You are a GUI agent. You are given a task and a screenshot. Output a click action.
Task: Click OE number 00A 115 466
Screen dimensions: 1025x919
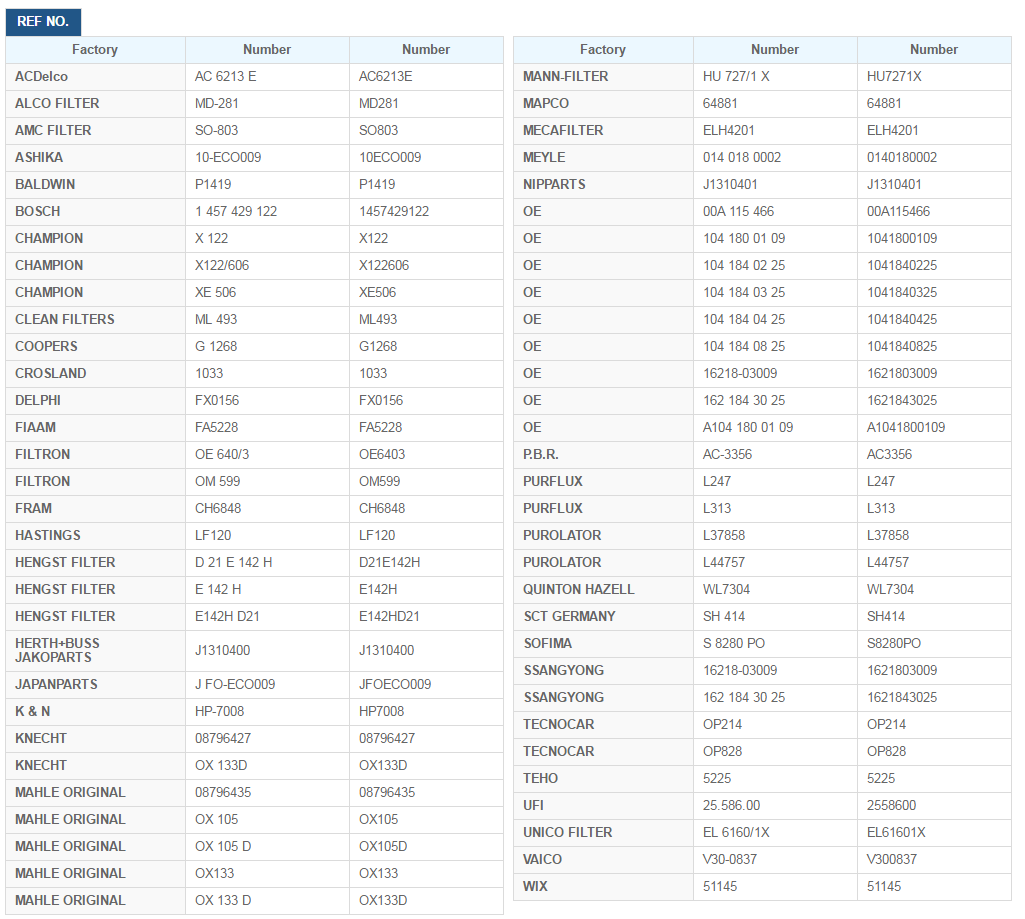[738, 212]
